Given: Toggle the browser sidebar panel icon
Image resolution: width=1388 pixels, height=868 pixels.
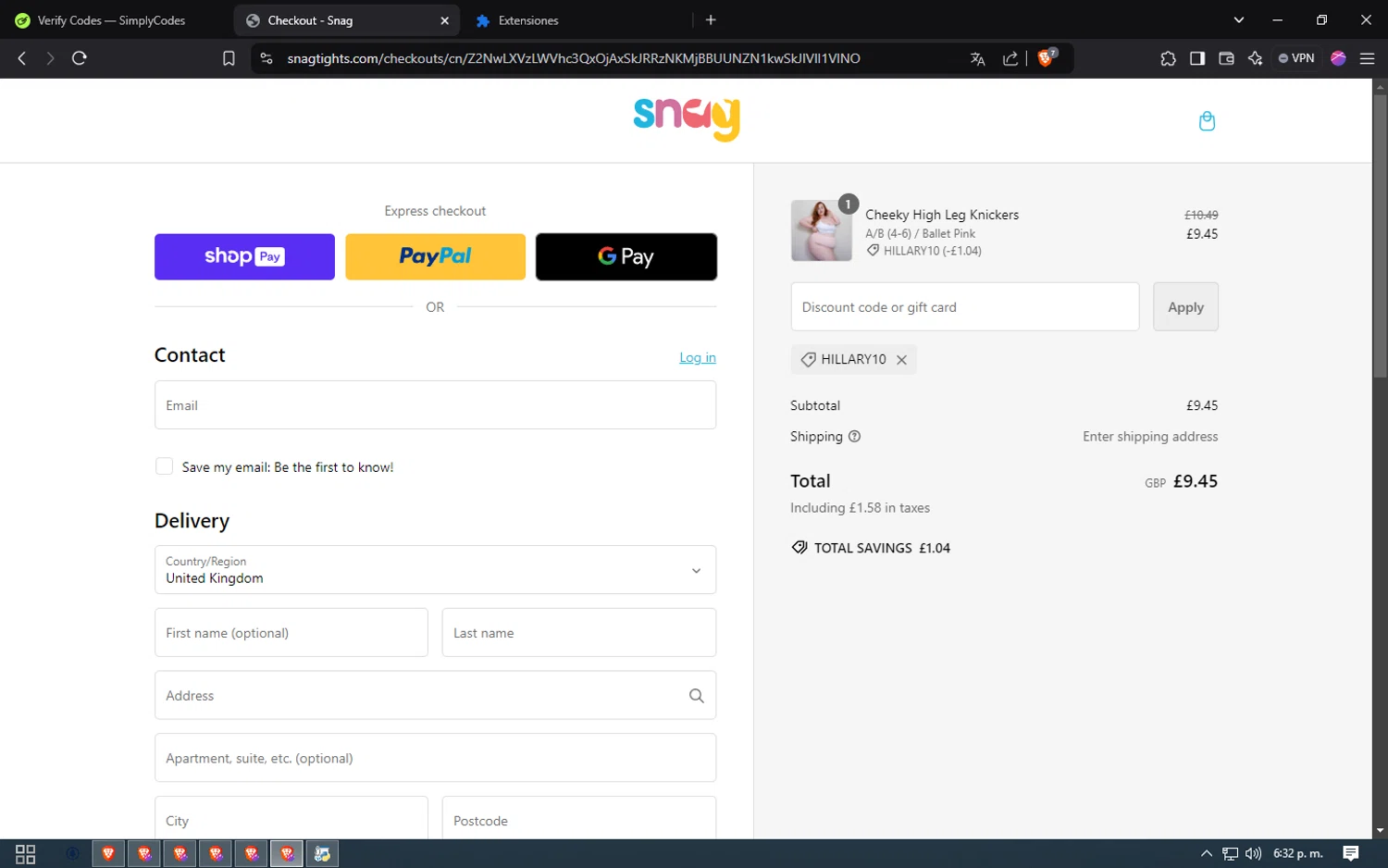Looking at the screenshot, I should (1197, 58).
